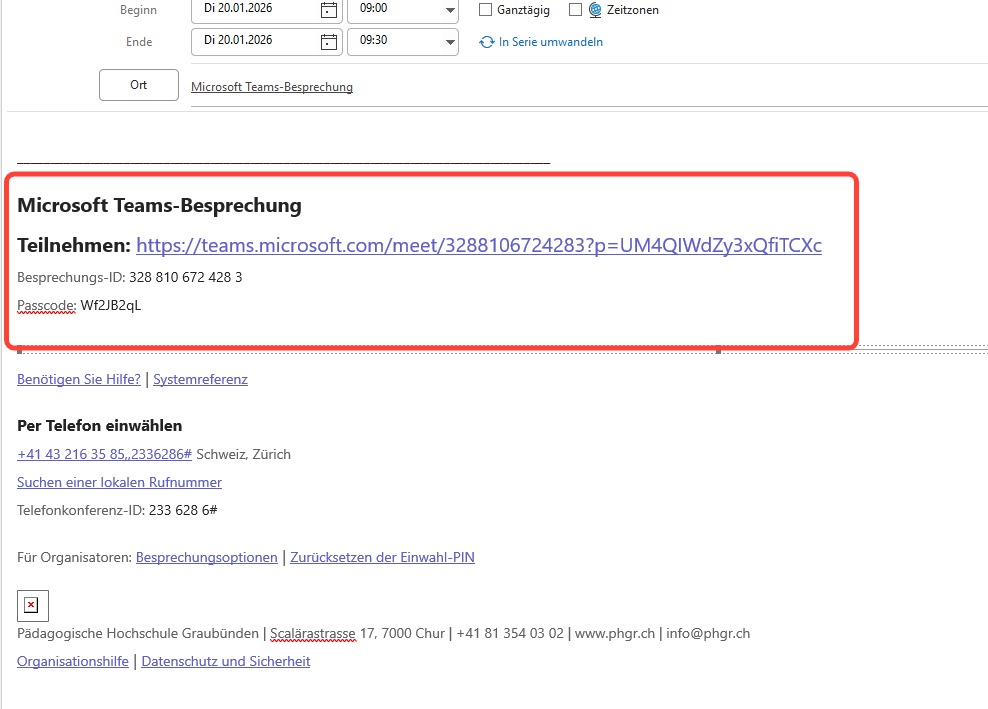Click the Ende label
The image size is (988, 709).
139,42
